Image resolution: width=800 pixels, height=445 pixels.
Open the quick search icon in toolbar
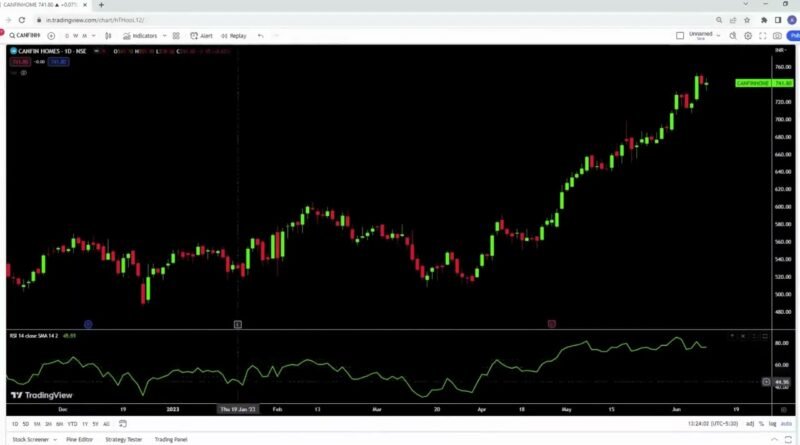(733, 36)
